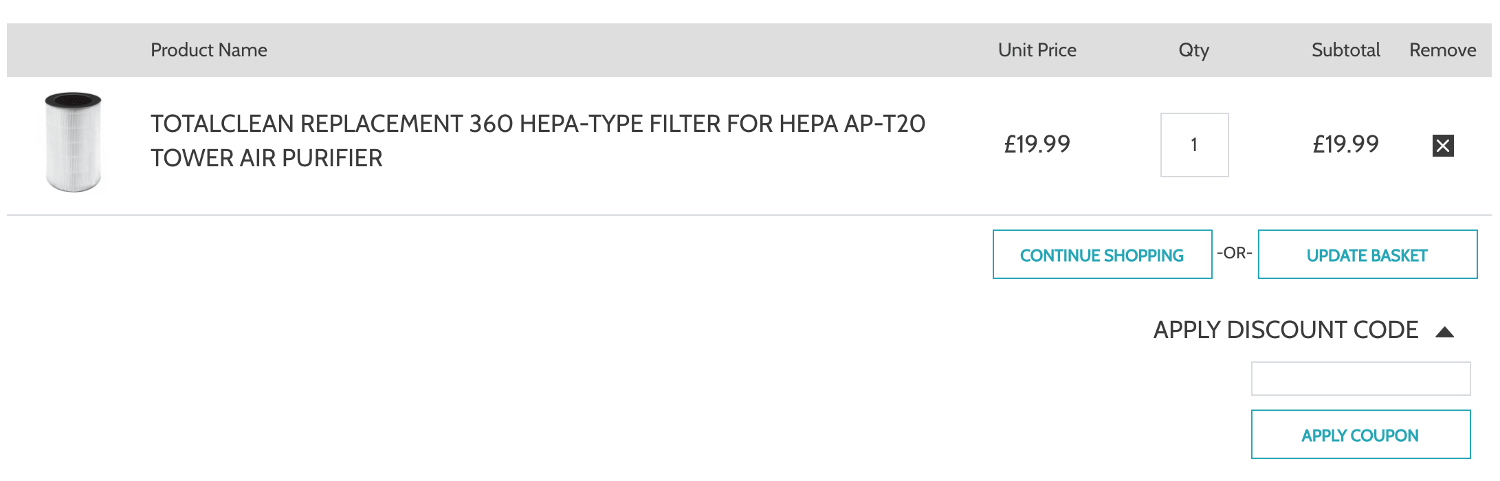Click the Apply Discount Code heading
This screenshot has width=1500, height=481.
tap(1285, 330)
